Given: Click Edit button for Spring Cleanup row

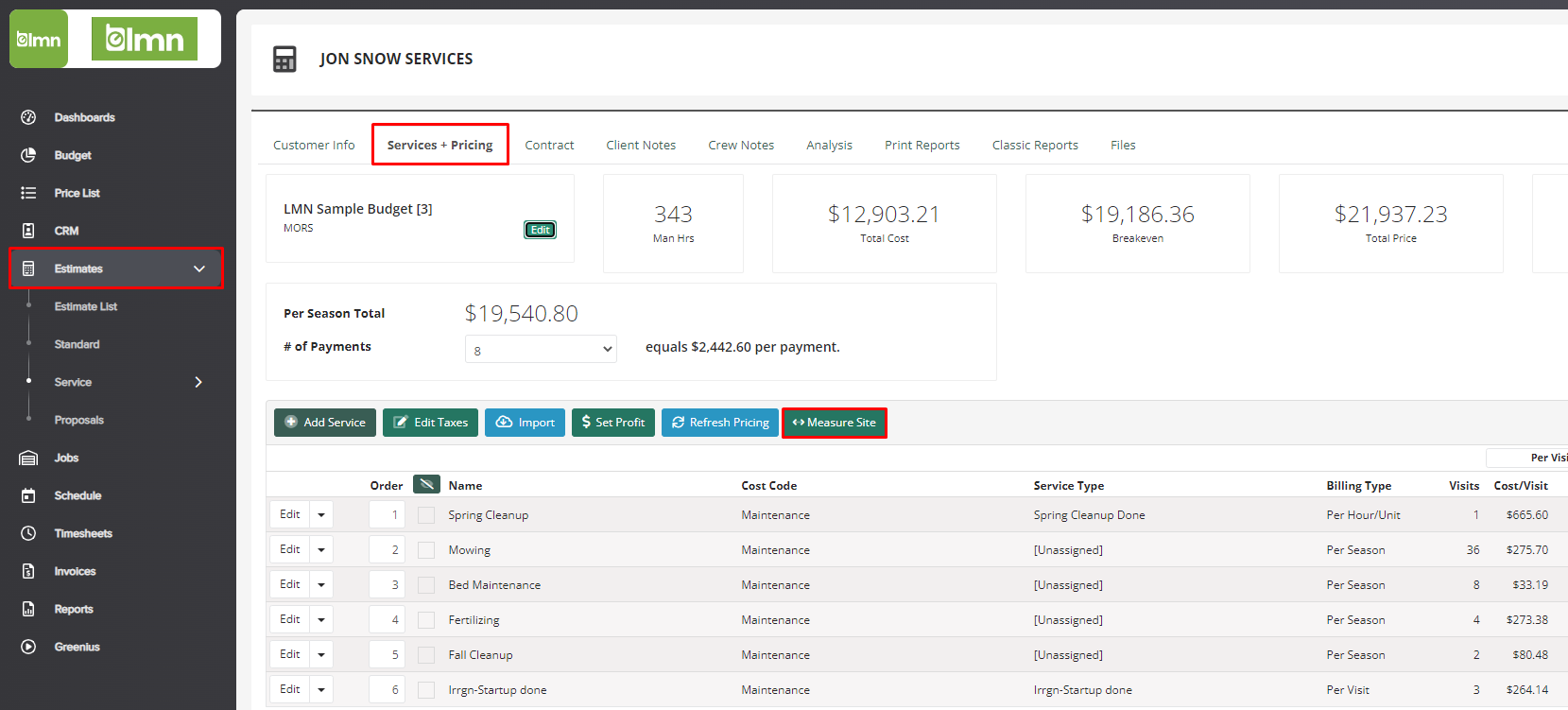Looking at the screenshot, I should [x=290, y=515].
